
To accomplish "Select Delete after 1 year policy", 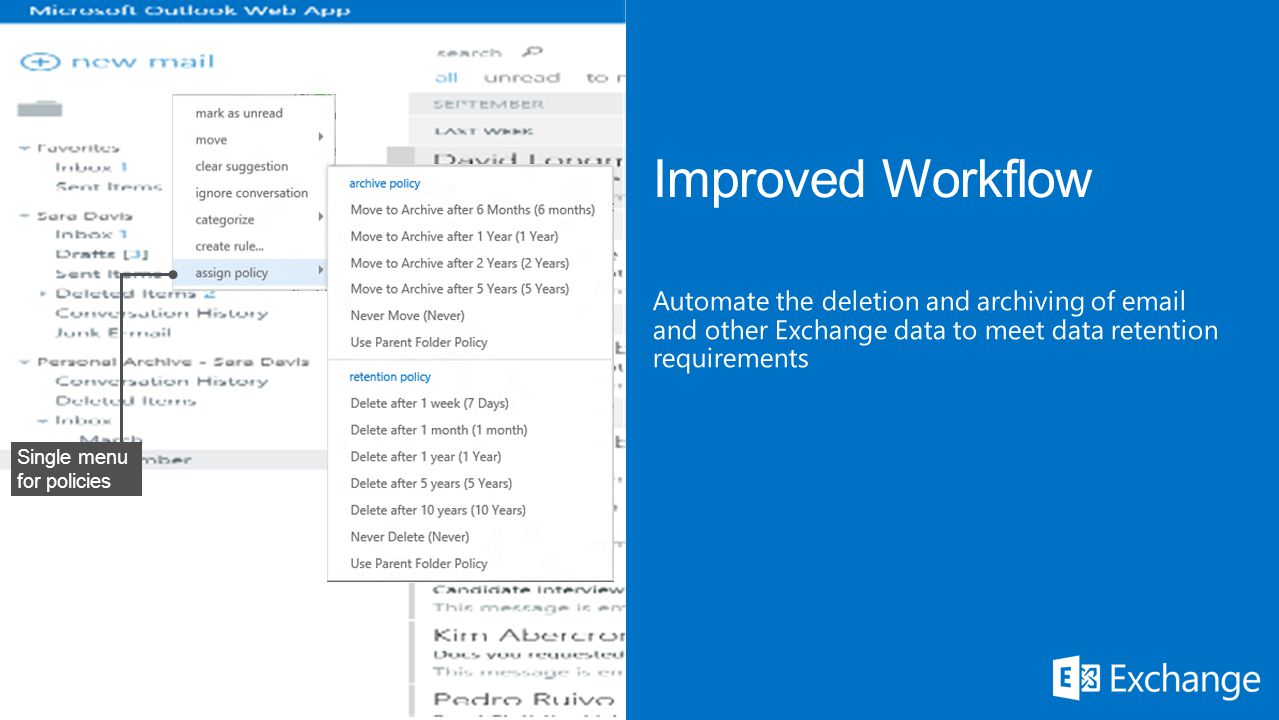I will pos(426,457).
